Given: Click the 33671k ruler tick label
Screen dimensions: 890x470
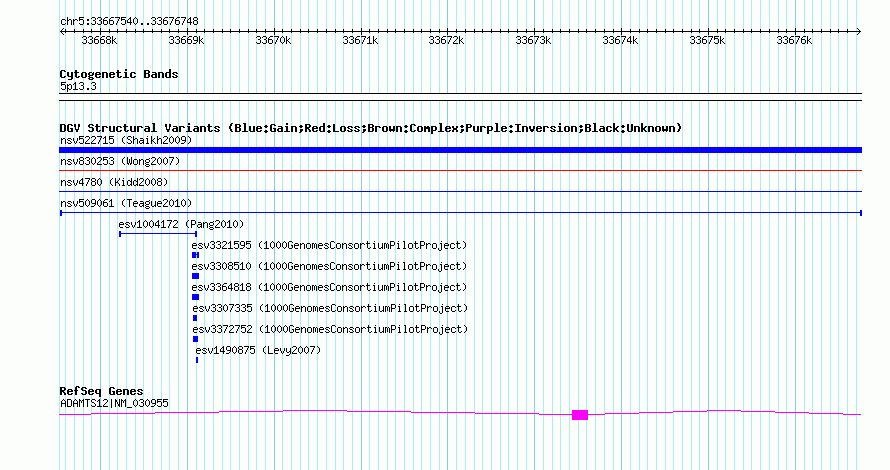Looking at the screenshot, I should coord(360,40).
